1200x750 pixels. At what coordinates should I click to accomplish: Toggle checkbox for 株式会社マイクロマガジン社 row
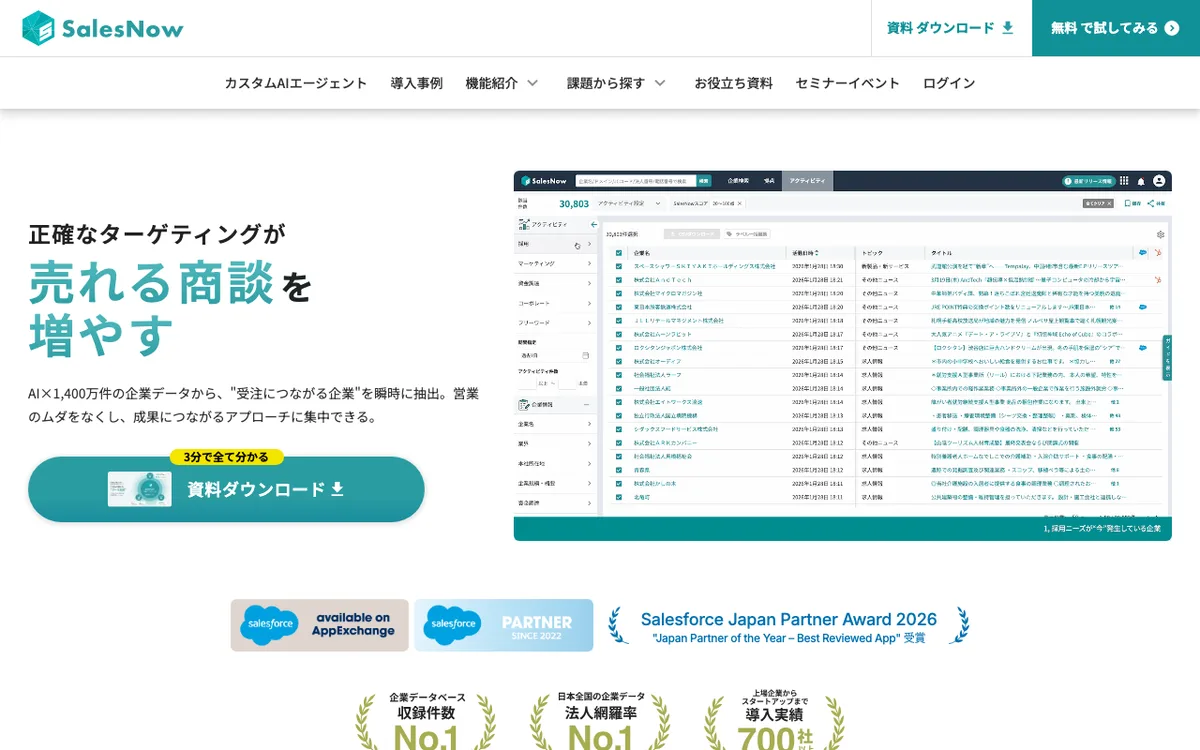point(619,294)
